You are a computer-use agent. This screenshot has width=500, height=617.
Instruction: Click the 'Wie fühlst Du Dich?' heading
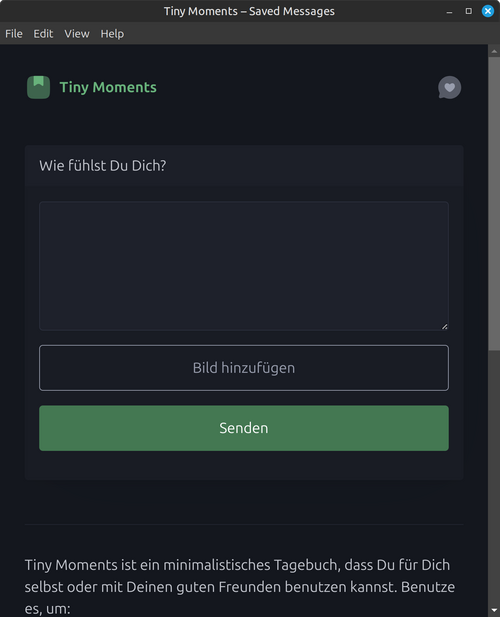click(x=103, y=166)
